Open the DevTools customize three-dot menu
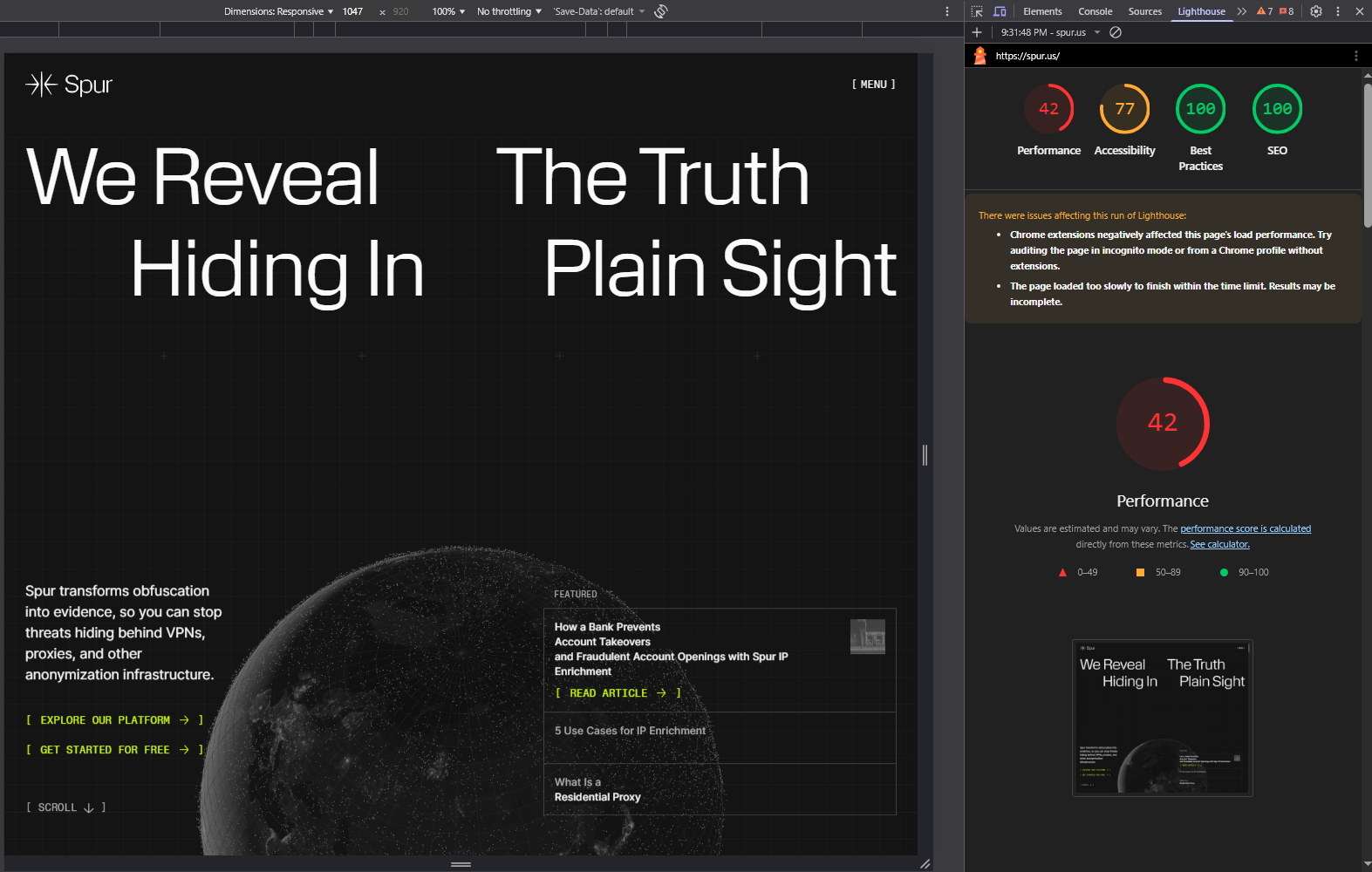The width and height of the screenshot is (1372, 872). click(1338, 11)
